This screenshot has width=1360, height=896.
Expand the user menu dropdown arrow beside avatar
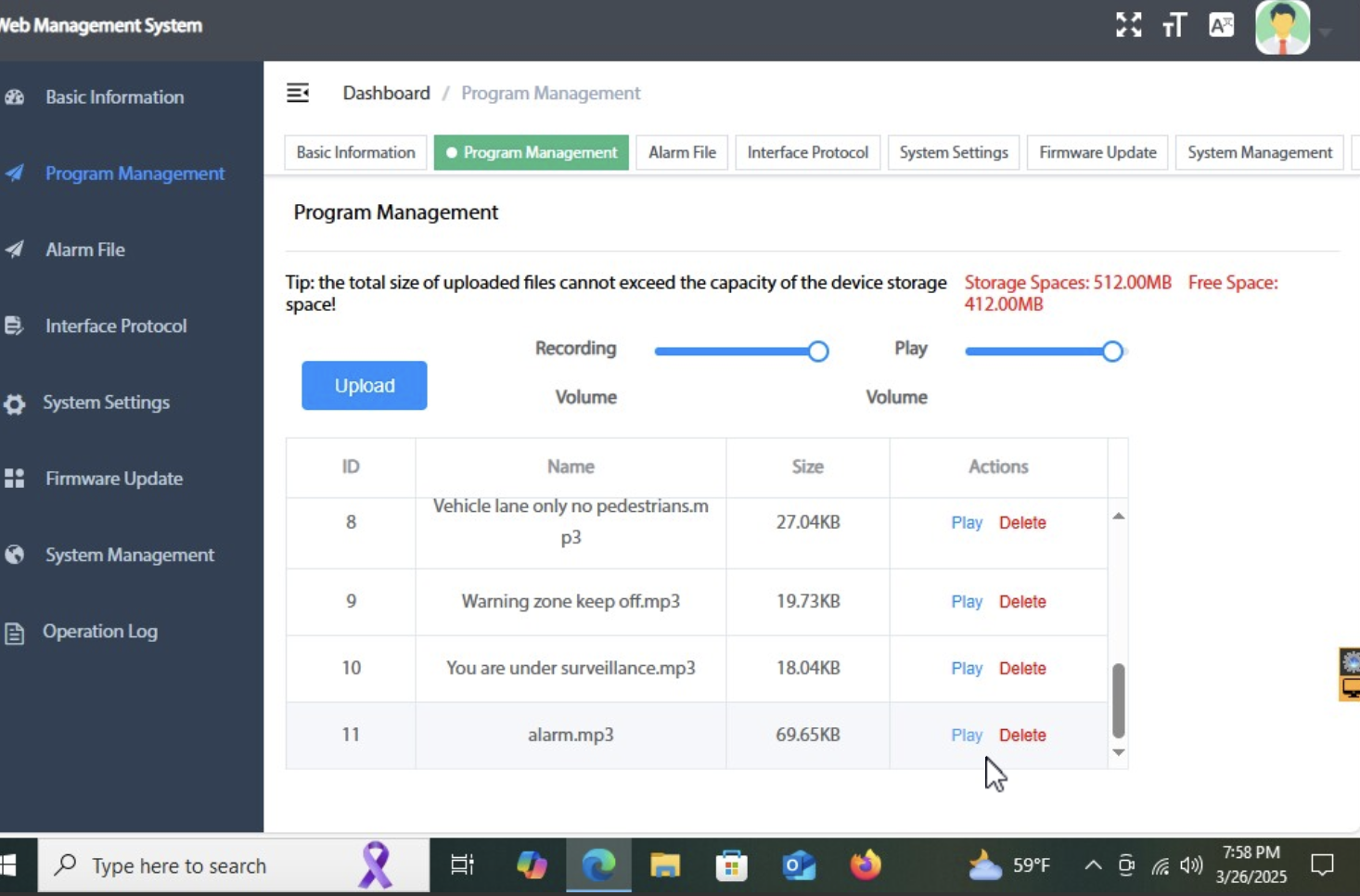pos(1325,32)
